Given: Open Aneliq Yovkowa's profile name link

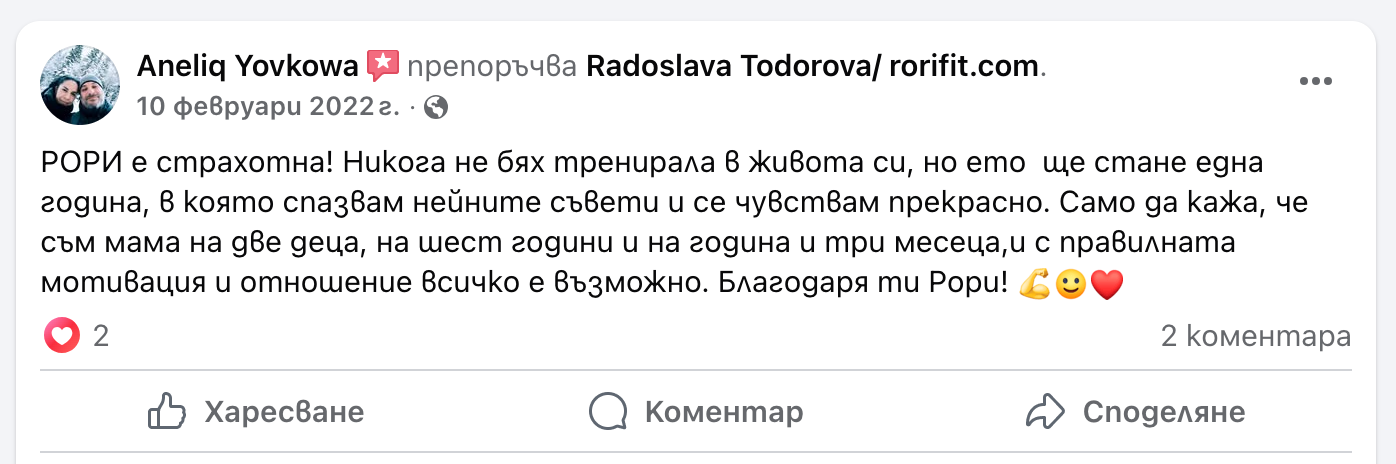Looking at the screenshot, I should (247, 67).
